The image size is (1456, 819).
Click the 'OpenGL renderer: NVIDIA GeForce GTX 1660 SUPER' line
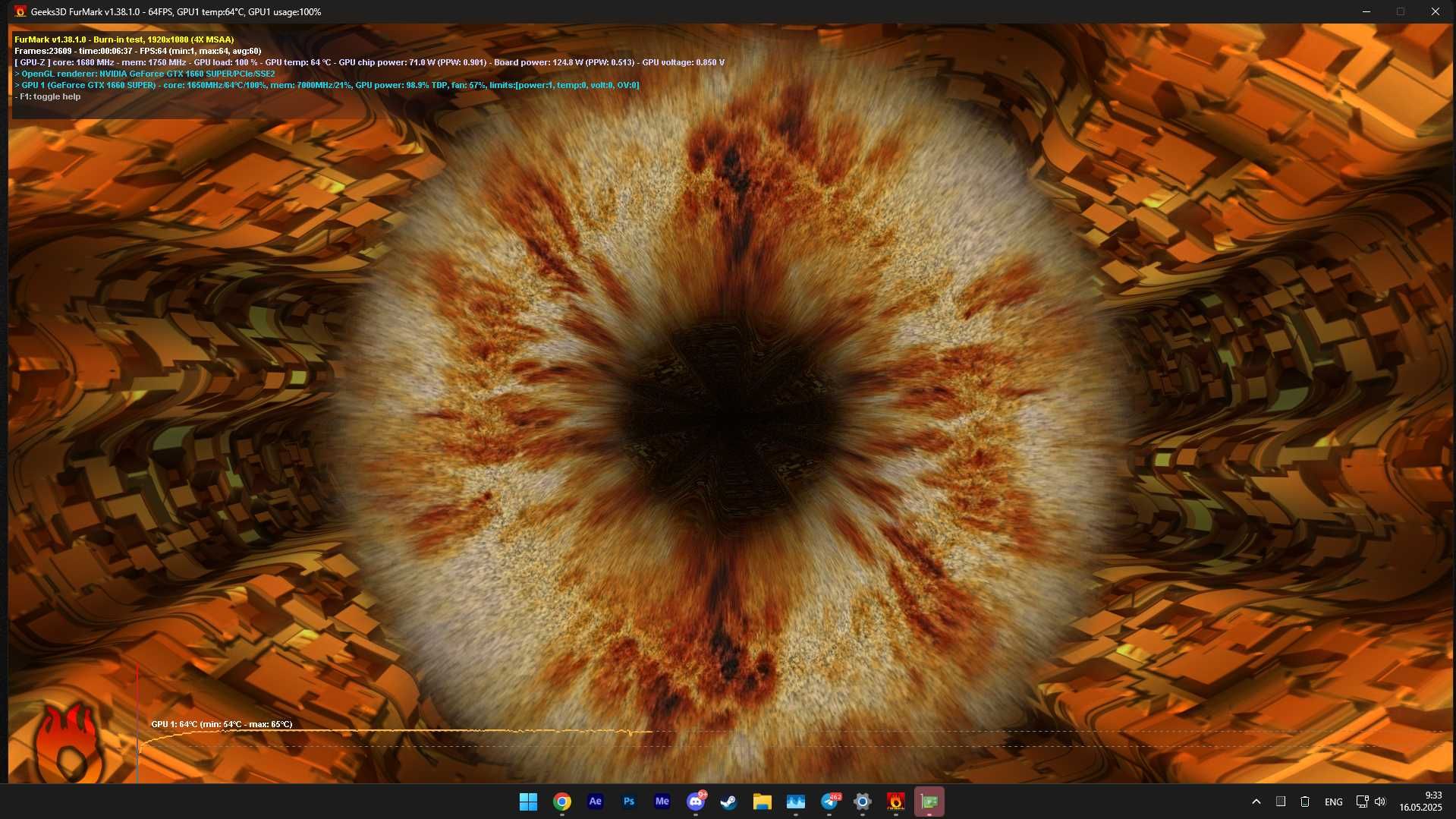point(145,74)
